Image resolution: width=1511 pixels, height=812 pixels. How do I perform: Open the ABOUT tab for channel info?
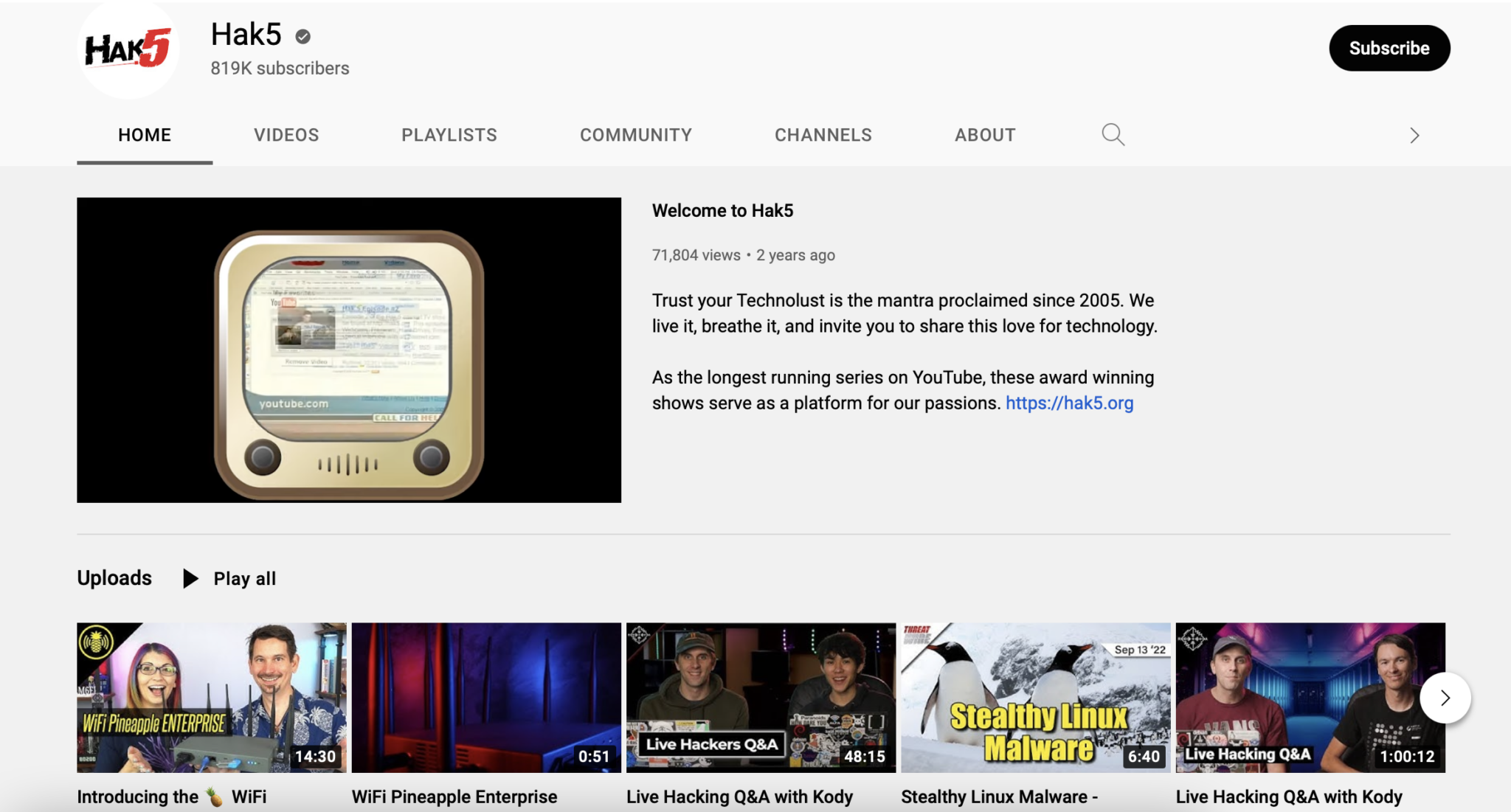click(984, 134)
